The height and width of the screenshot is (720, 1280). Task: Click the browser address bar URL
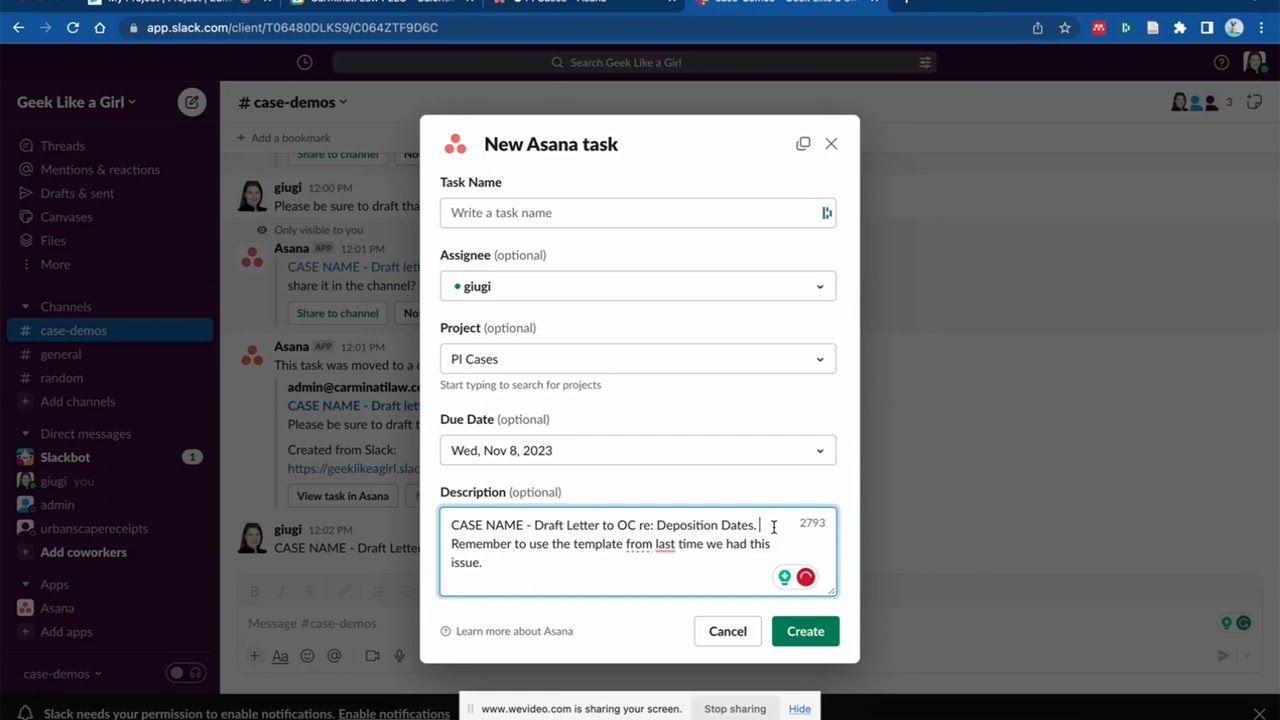pyautogui.click(x=292, y=28)
